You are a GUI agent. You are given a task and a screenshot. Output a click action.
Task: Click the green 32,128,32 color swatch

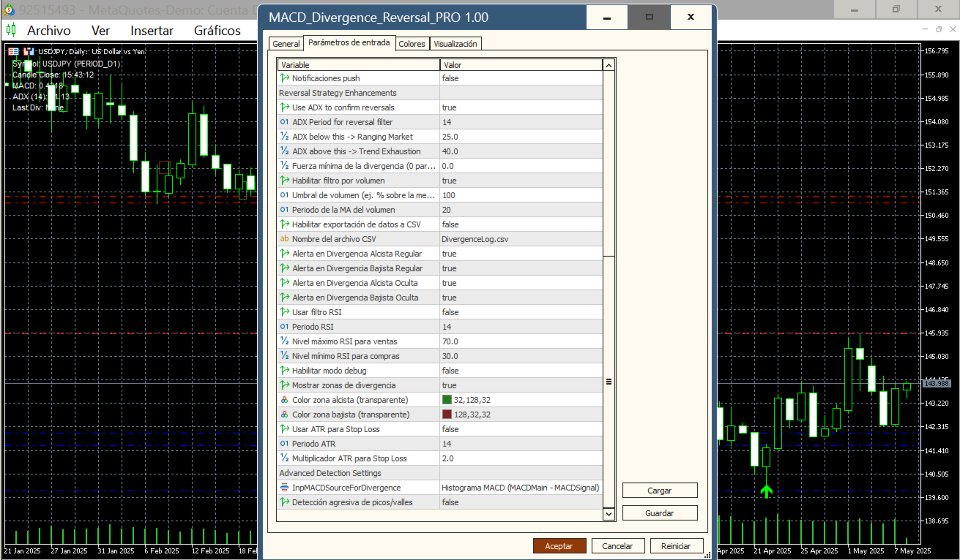pos(446,400)
